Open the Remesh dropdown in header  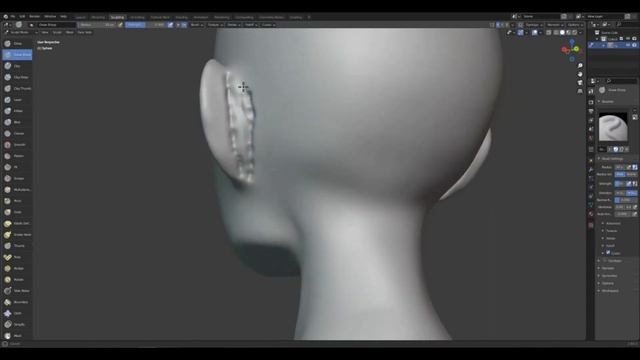pos(555,25)
